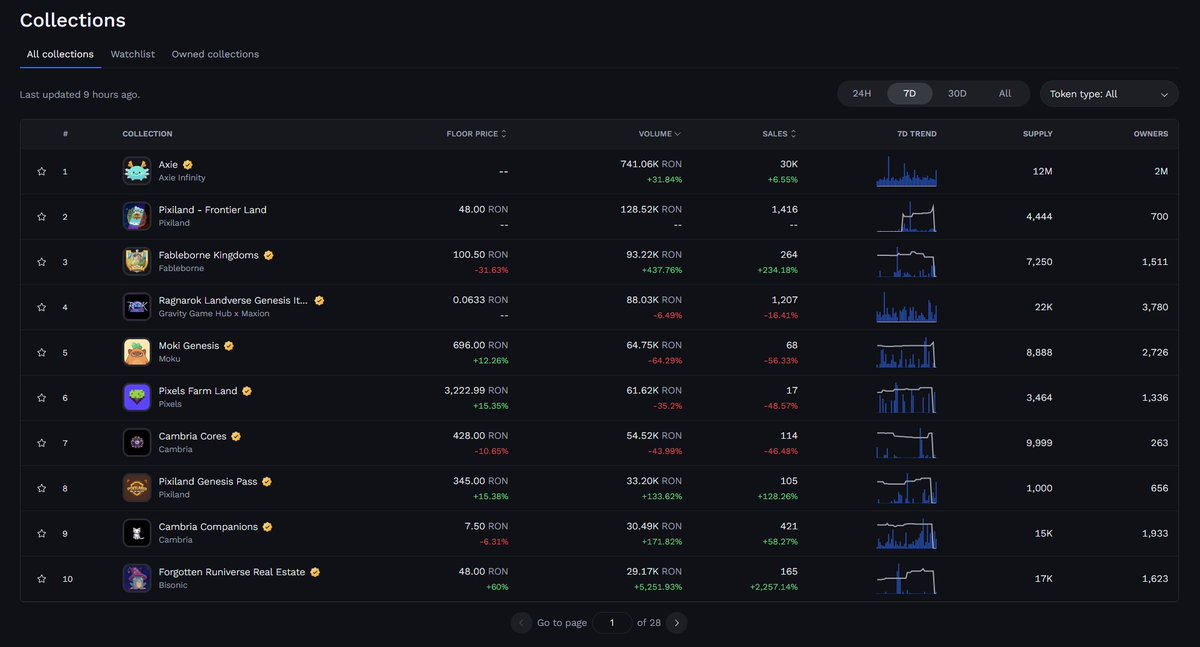Open the Token type dropdown
The width and height of the screenshot is (1200, 647).
click(x=1109, y=94)
